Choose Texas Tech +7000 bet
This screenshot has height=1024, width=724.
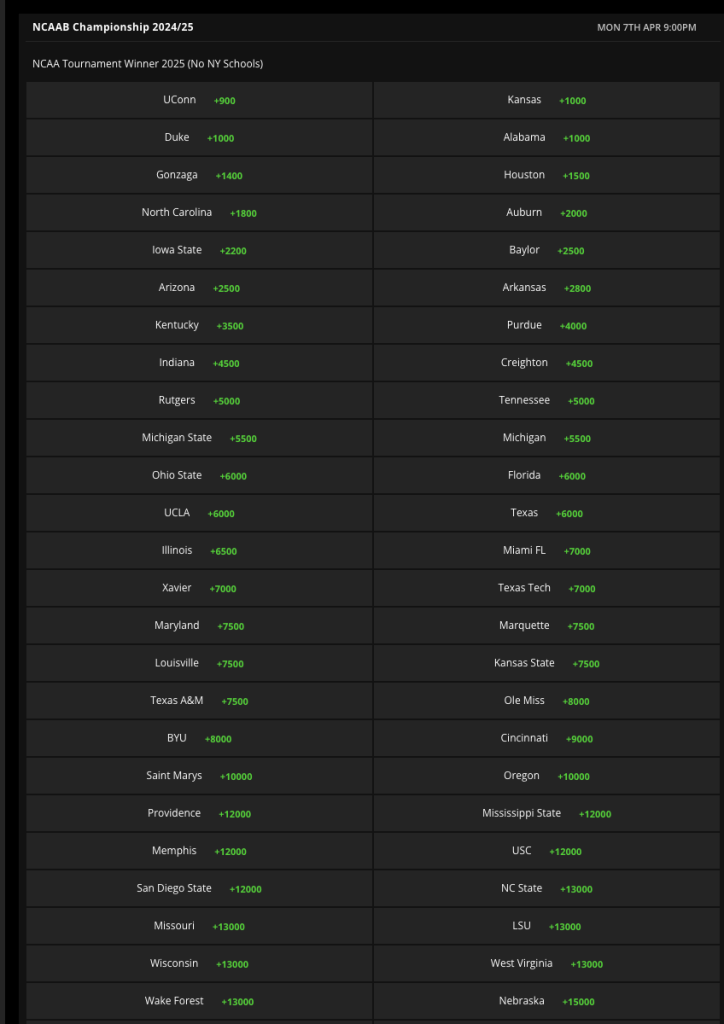click(x=546, y=588)
